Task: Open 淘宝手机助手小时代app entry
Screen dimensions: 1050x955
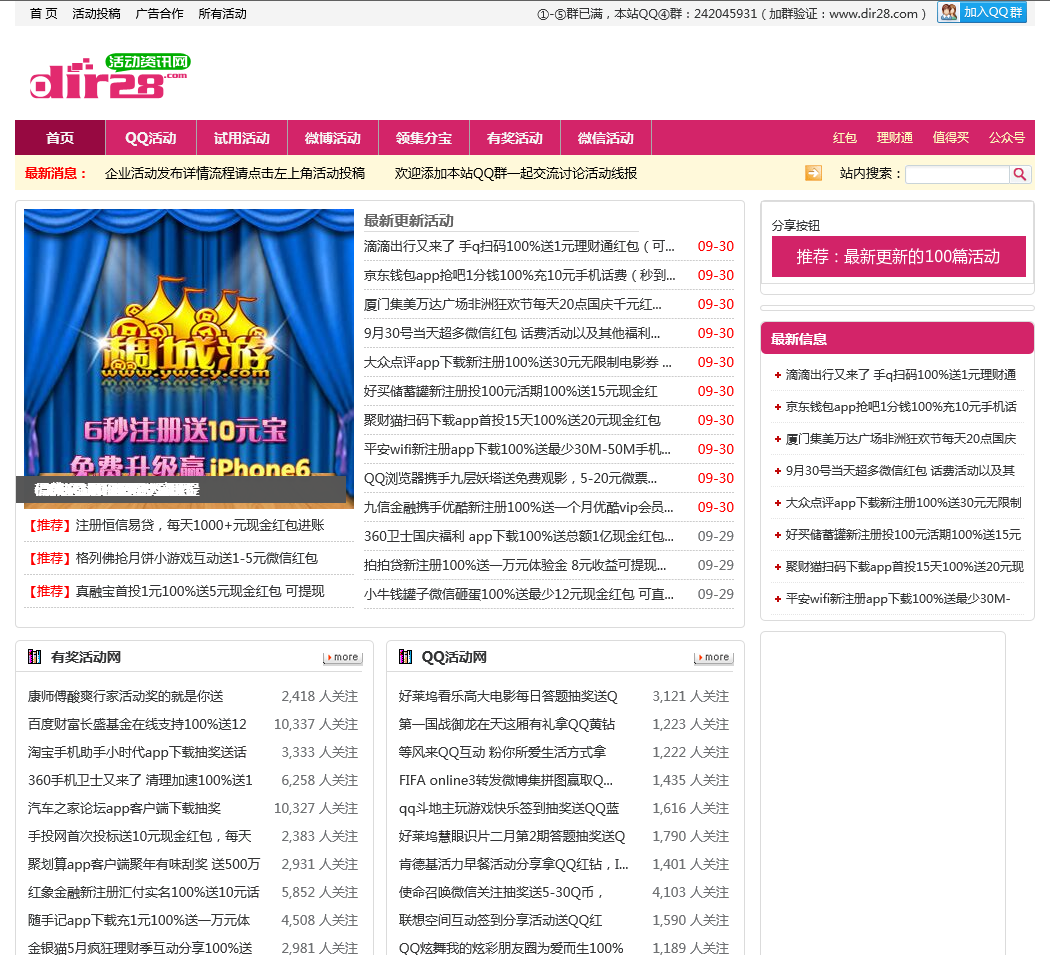Action: pyautogui.click(x=137, y=753)
